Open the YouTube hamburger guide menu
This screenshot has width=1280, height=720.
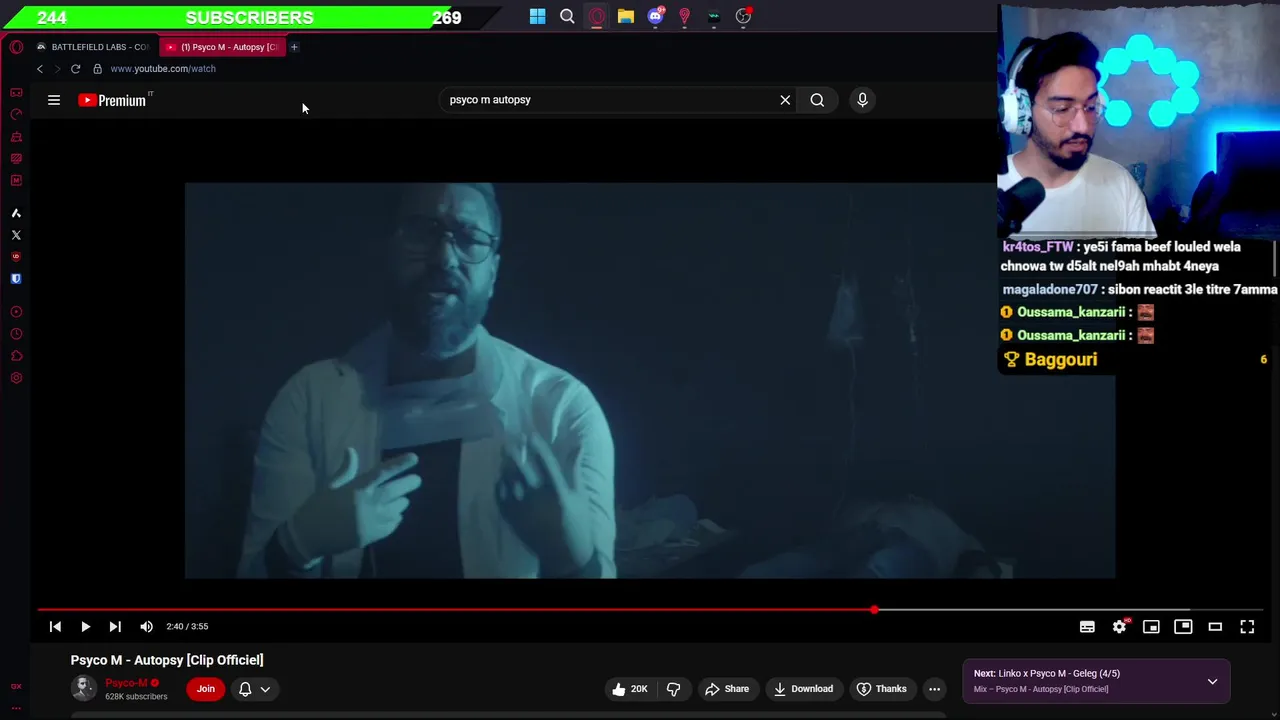54,100
